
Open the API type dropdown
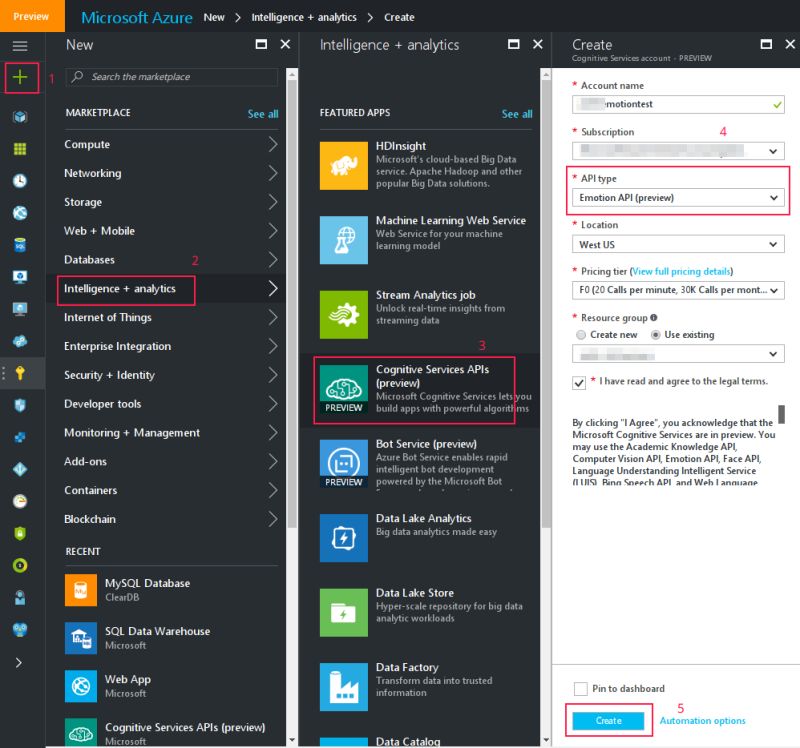coord(678,199)
